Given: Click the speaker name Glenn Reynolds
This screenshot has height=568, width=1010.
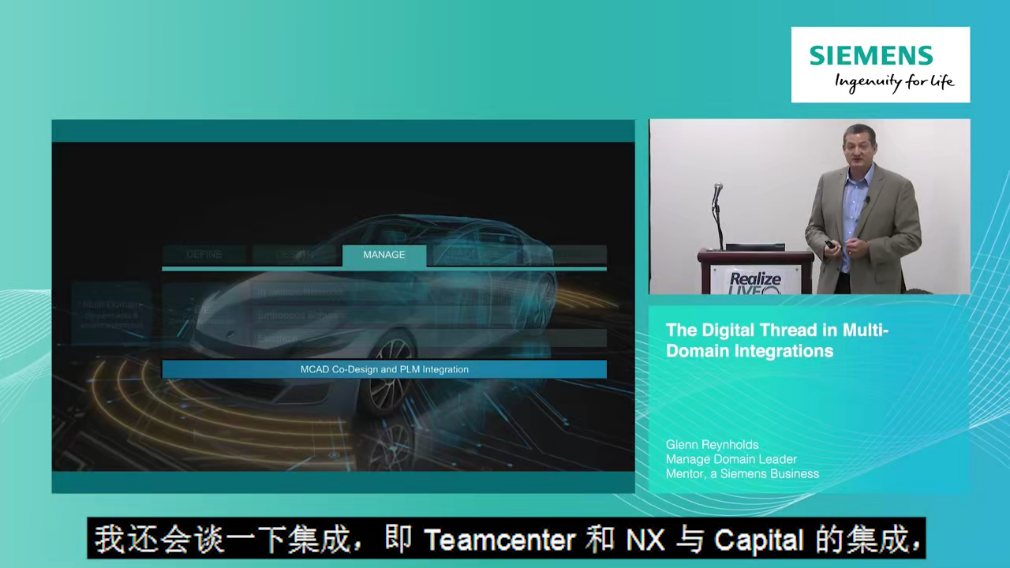Looking at the screenshot, I should pyautogui.click(x=712, y=444).
